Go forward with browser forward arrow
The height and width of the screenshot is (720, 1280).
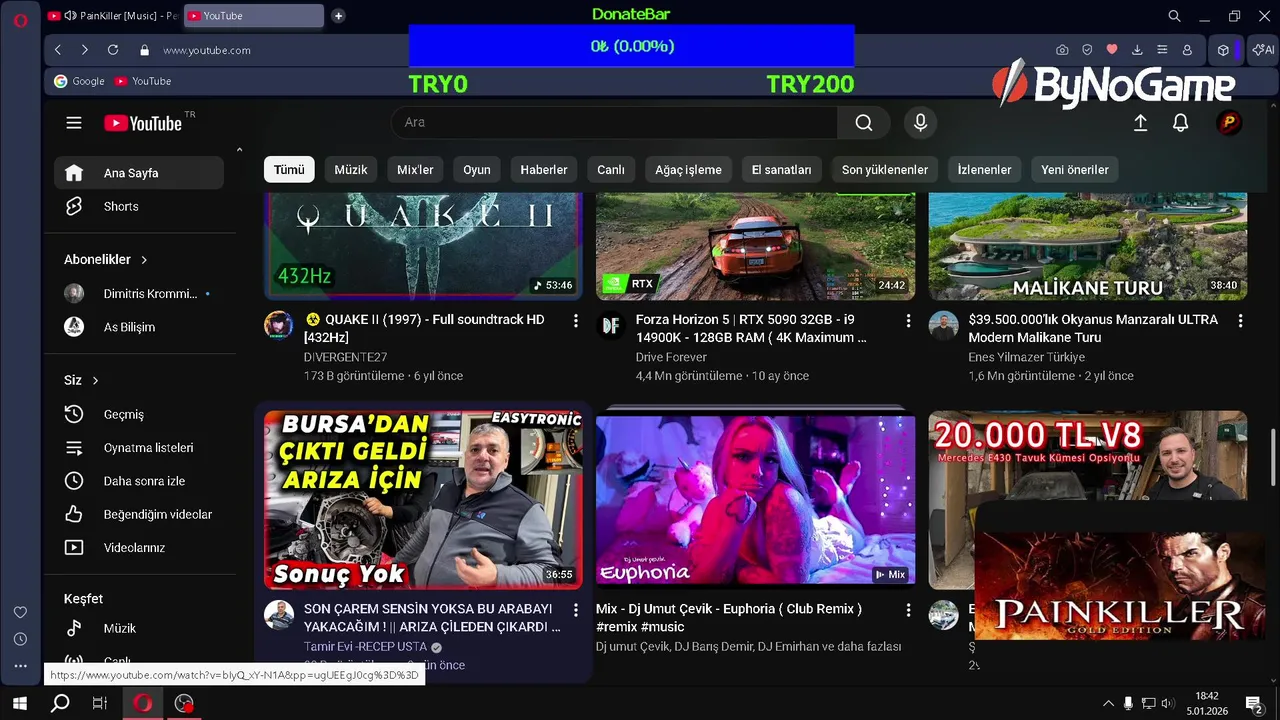coord(85,50)
